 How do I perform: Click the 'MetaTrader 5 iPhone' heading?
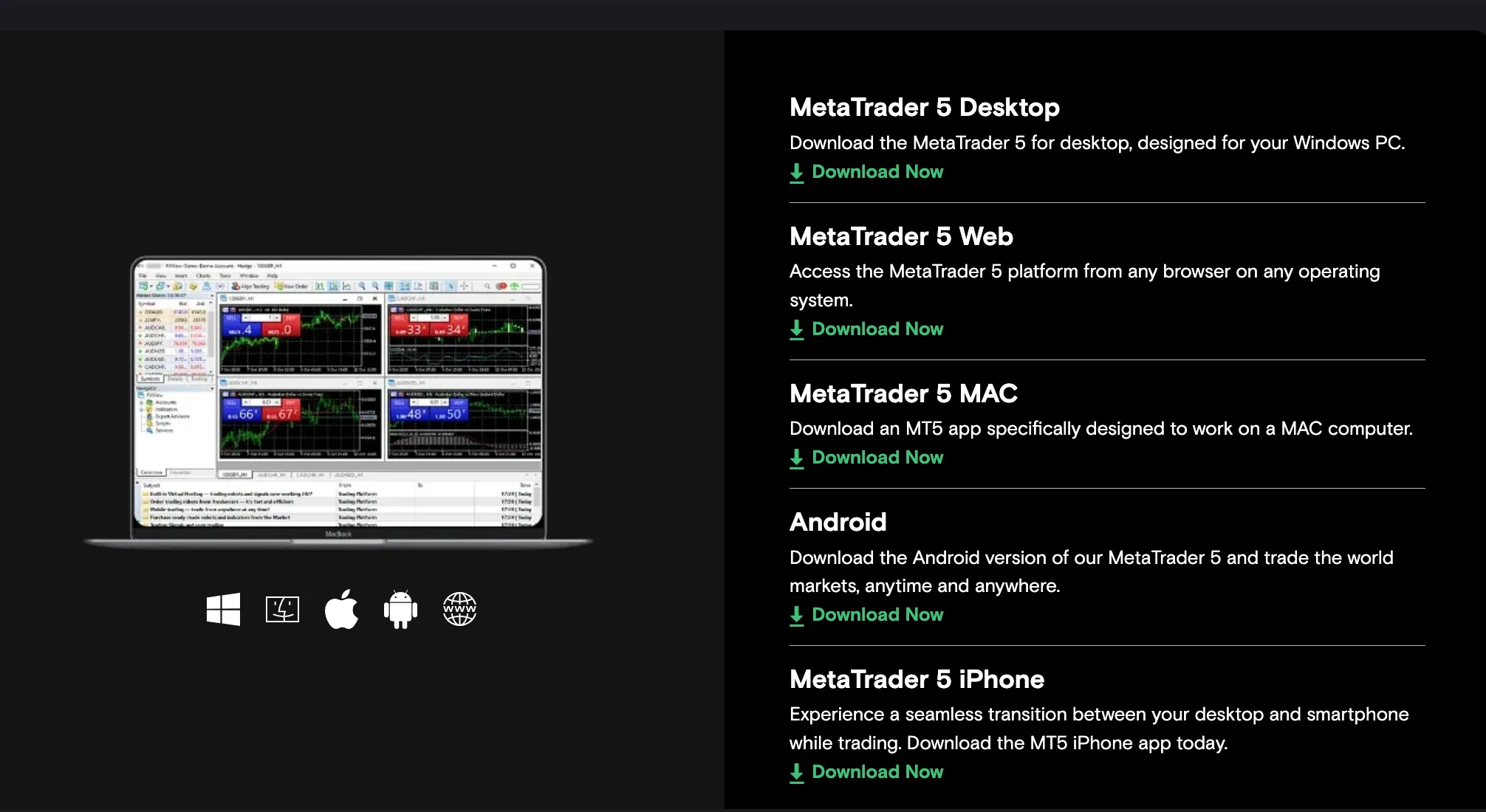pyautogui.click(x=917, y=679)
